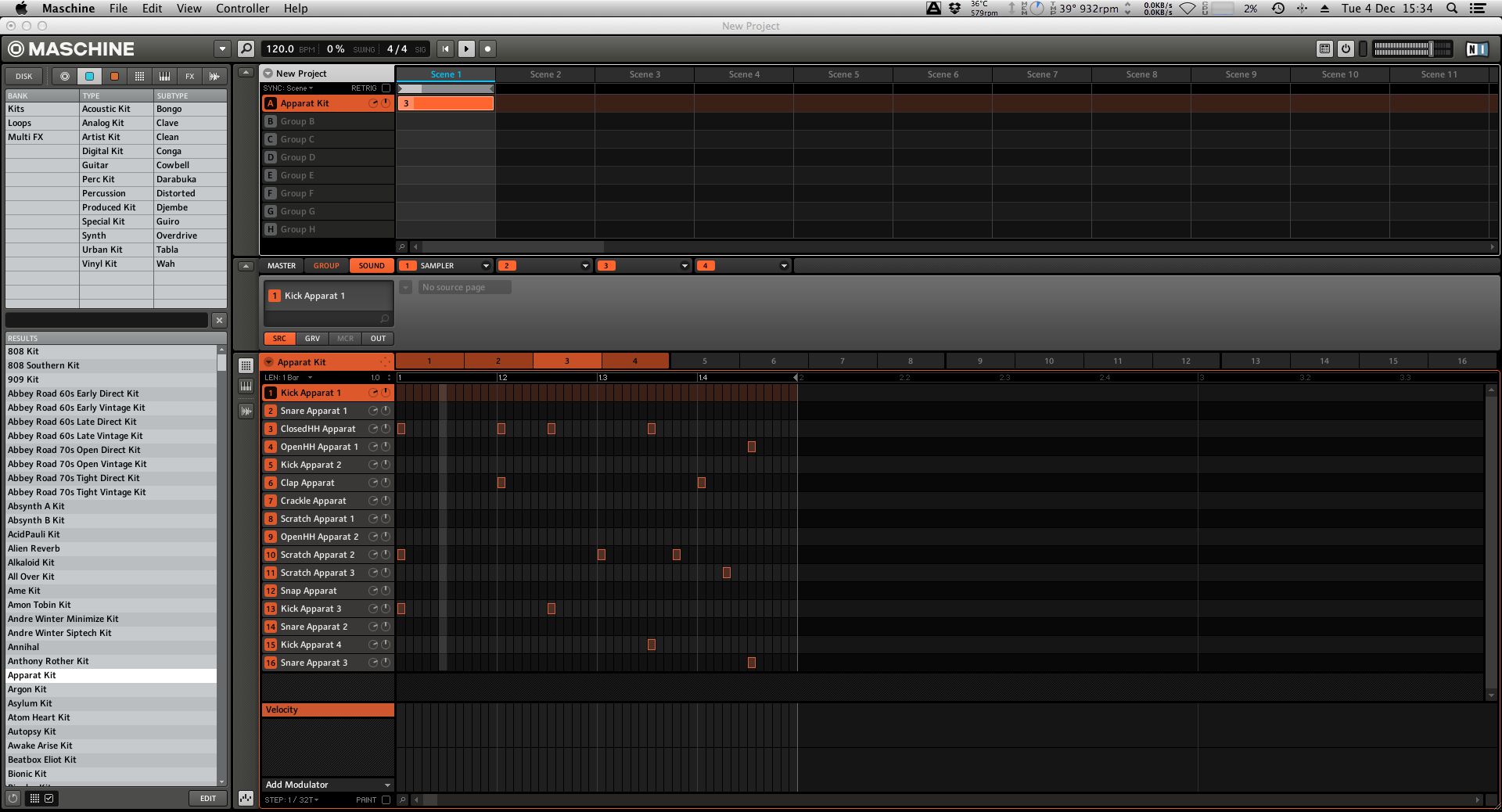The width and height of the screenshot is (1502, 812).
Task: Select pattern slot 5
Action: (704, 361)
